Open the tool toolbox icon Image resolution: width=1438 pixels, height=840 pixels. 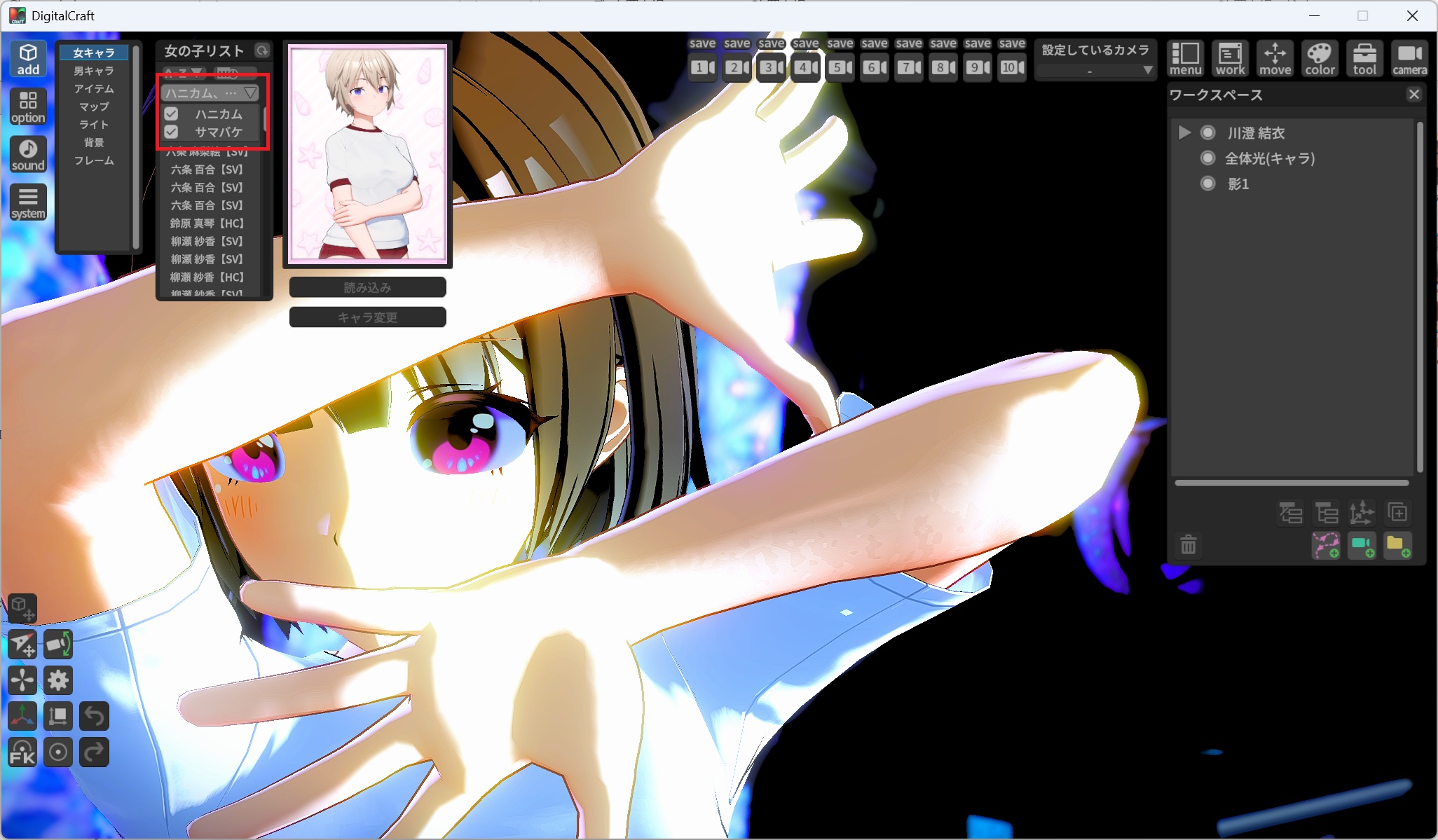pyautogui.click(x=1364, y=58)
